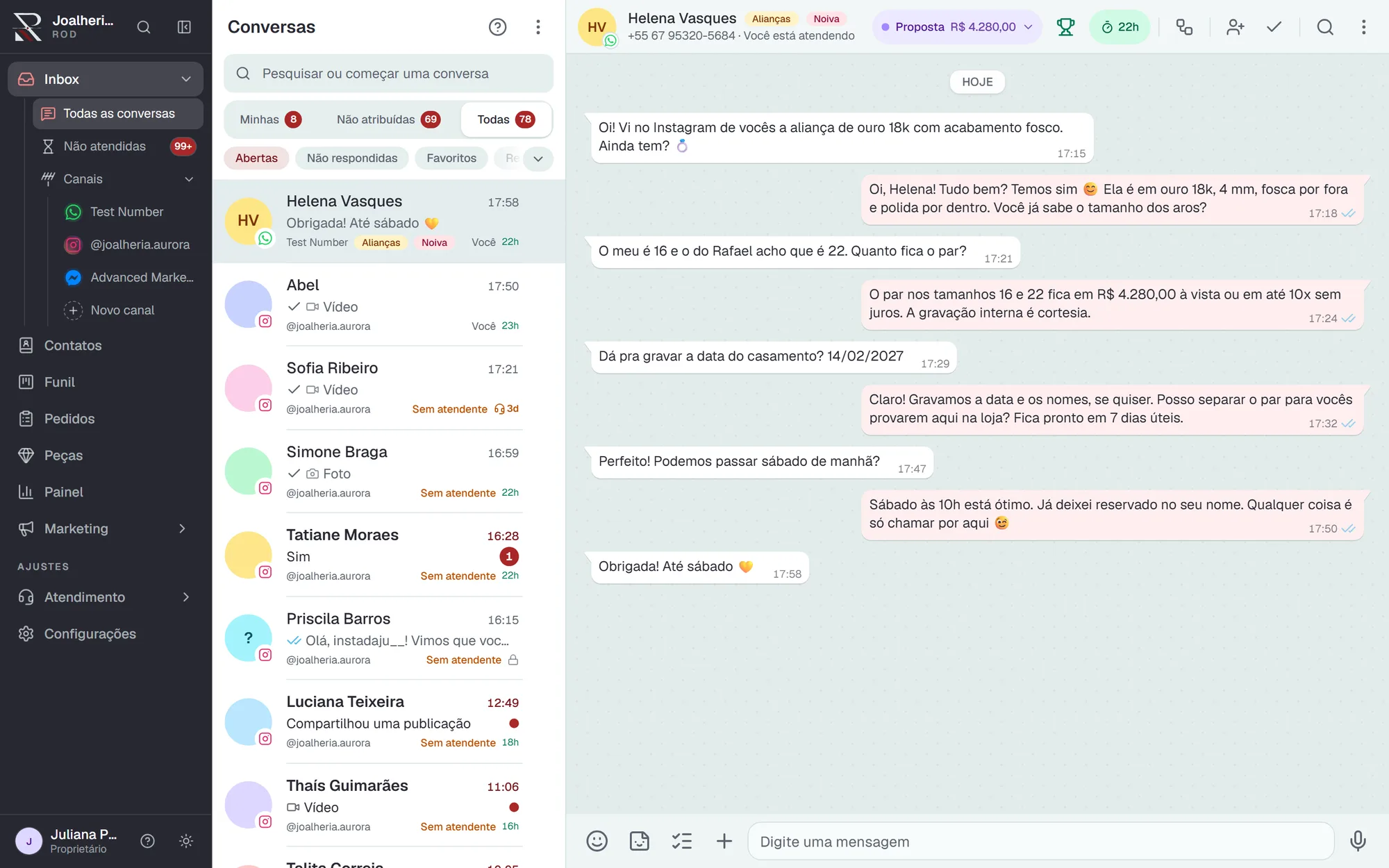Screen dimensions: 1389x868
Task: Open the chat header three-dot menu
Action: coord(1363,27)
